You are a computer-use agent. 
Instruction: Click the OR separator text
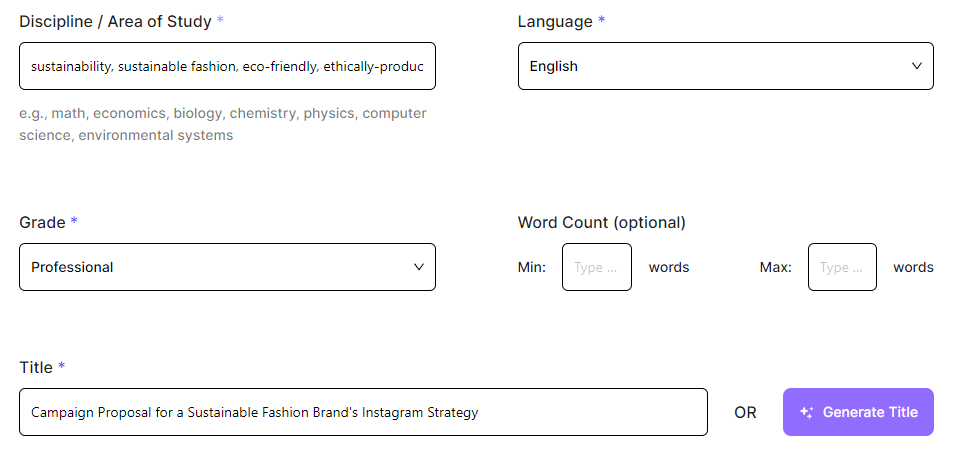tap(745, 412)
